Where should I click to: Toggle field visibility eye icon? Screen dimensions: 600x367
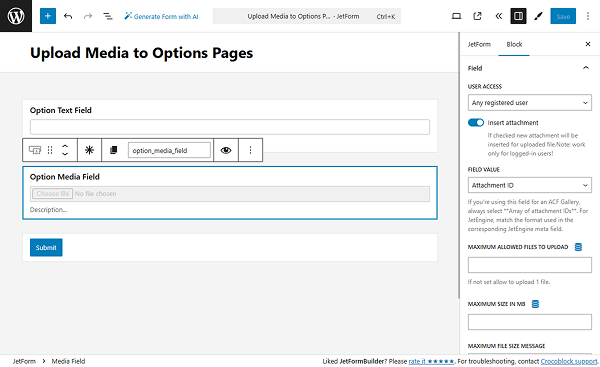[226, 150]
